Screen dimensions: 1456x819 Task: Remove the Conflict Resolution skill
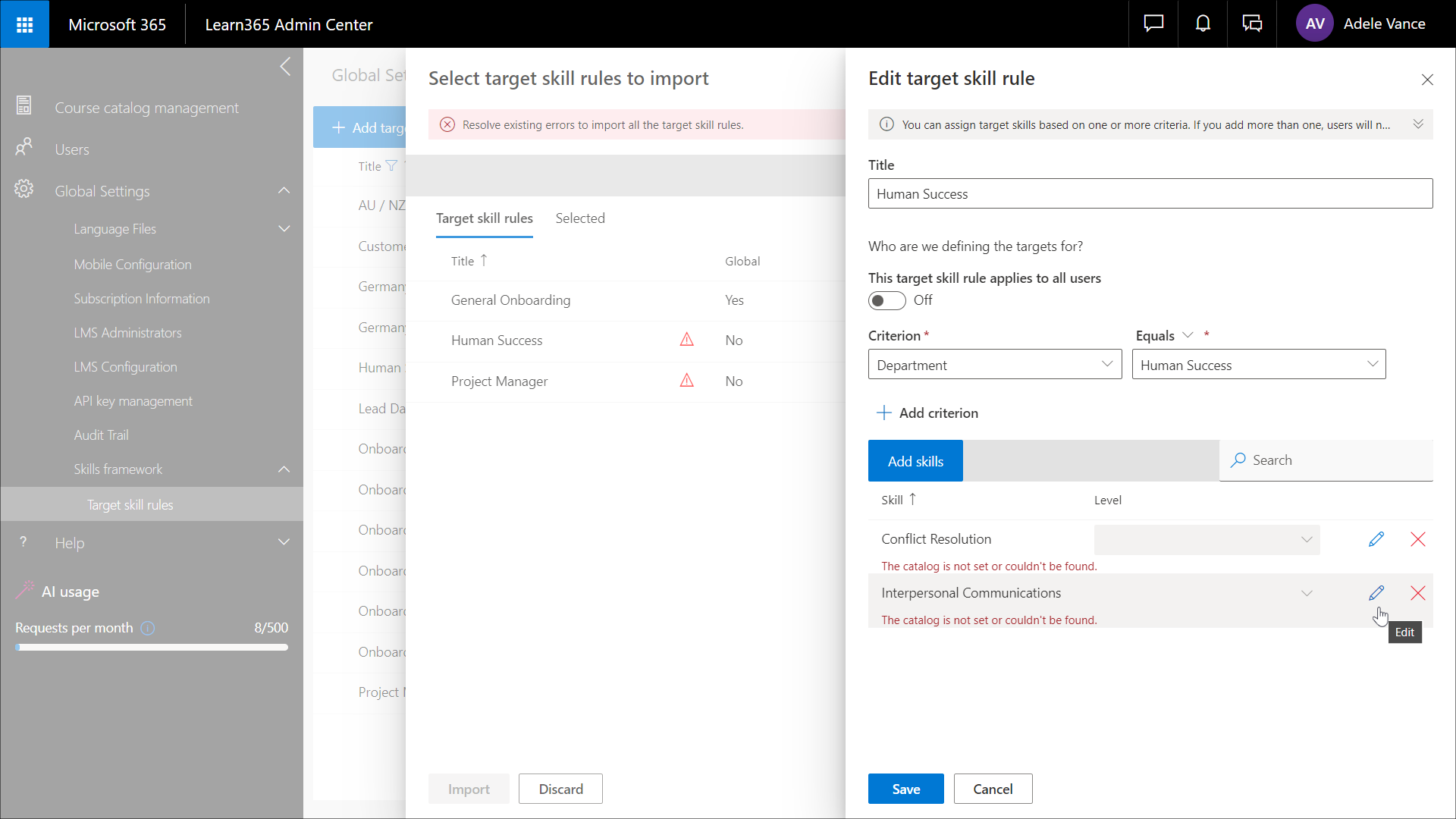pyautogui.click(x=1417, y=539)
